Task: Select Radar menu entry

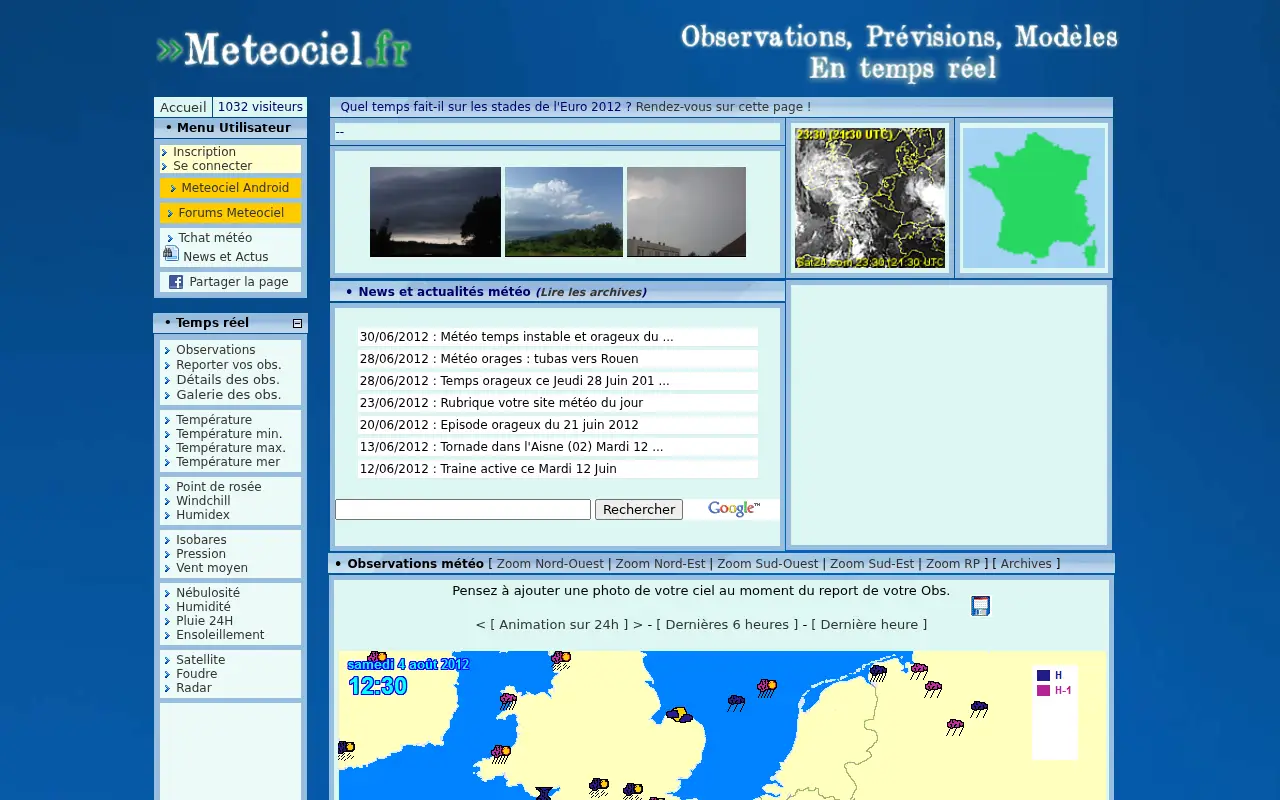Action: coord(194,688)
